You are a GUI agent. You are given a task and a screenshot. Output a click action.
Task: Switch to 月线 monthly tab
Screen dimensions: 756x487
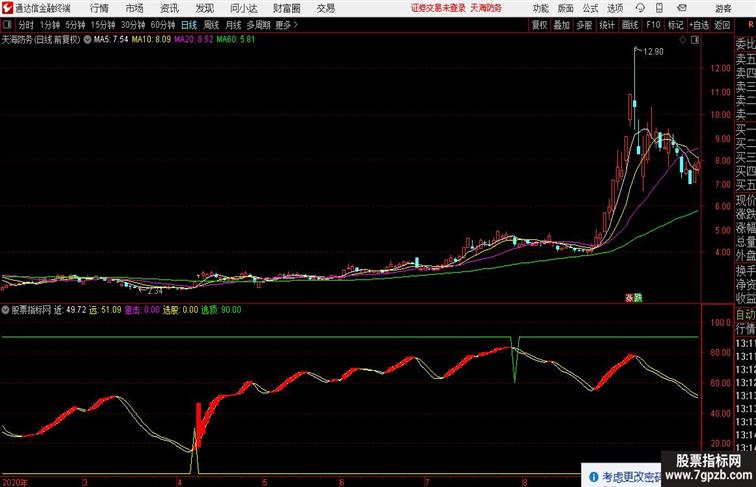(233, 25)
